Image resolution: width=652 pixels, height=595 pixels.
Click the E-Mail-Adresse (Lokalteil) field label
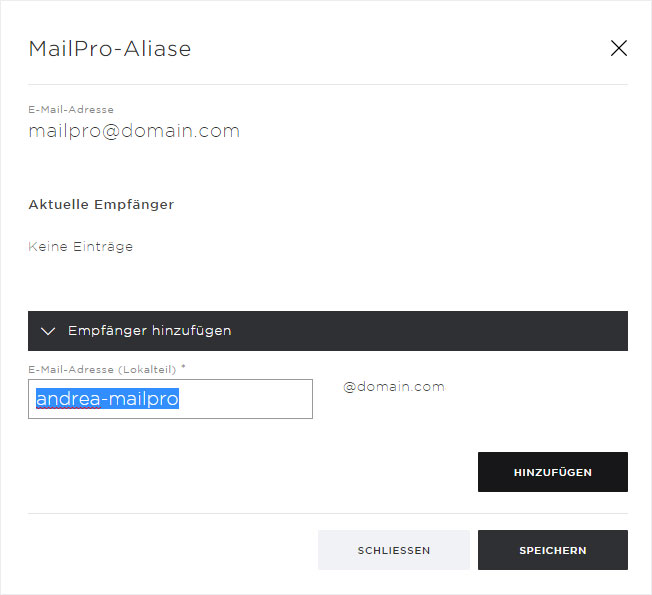coord(102,369)
